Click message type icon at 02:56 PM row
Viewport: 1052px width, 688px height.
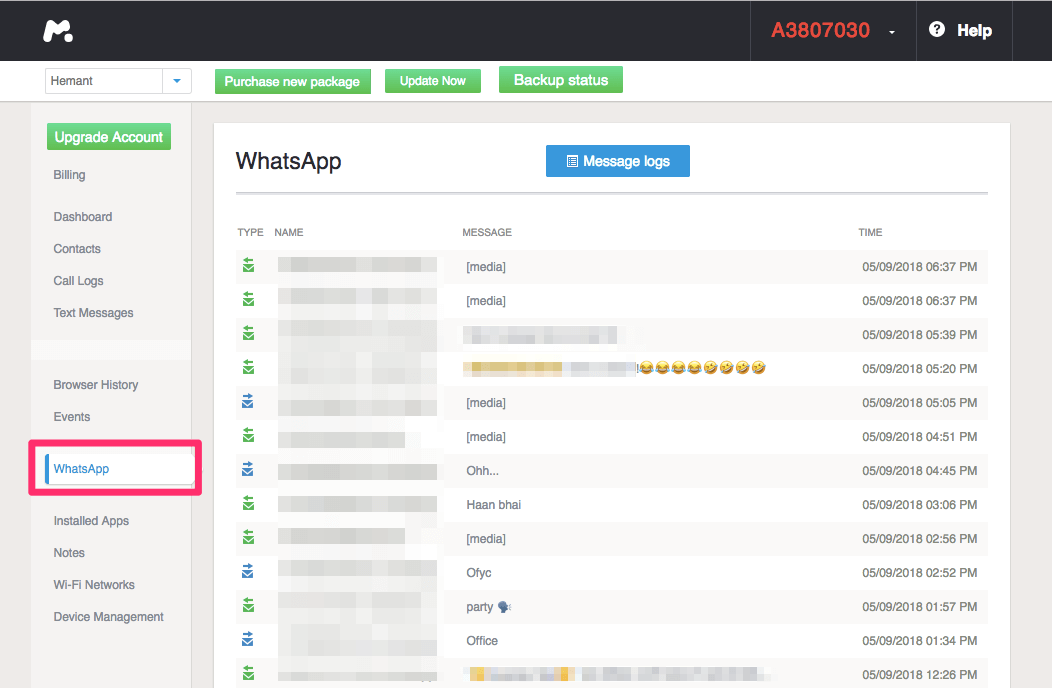248,537
